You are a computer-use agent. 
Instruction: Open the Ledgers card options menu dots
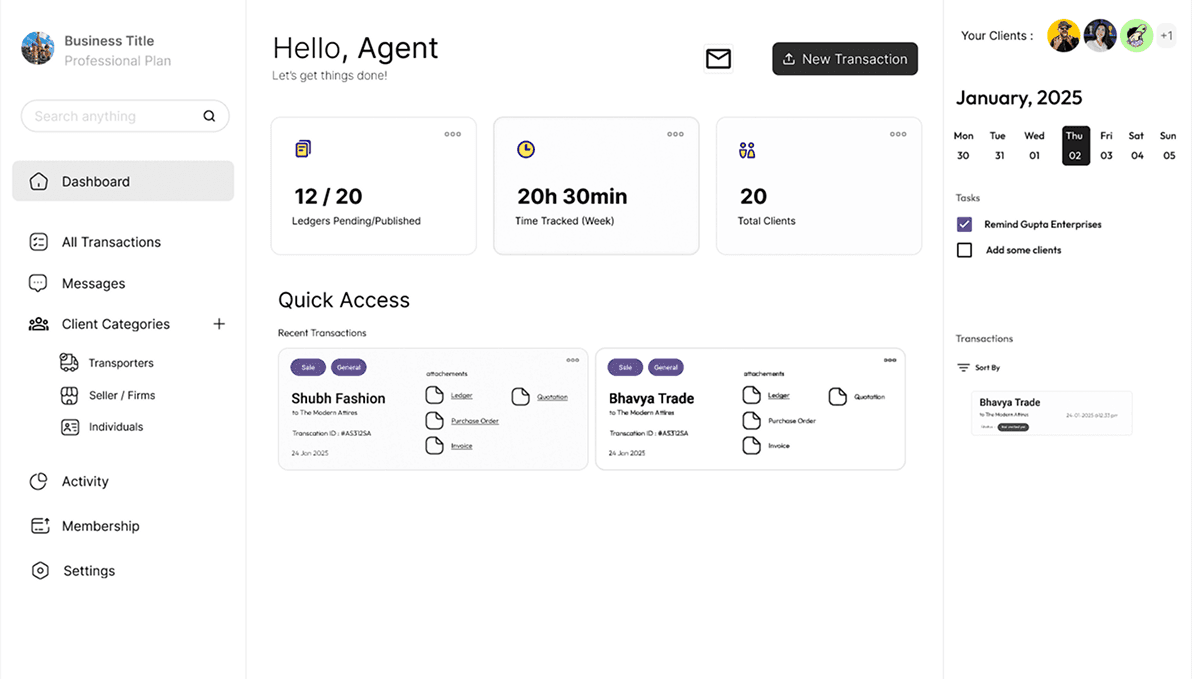tap(452, 133)
